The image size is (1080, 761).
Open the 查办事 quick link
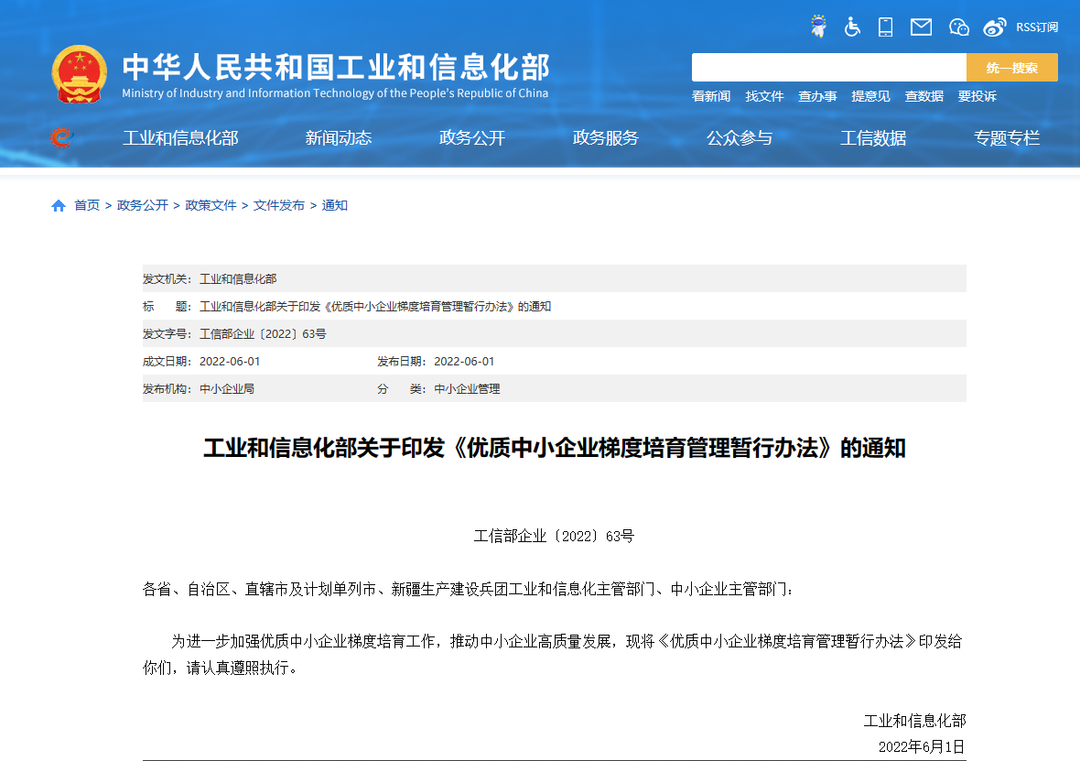pyautogui.click(x=818, y=96)
